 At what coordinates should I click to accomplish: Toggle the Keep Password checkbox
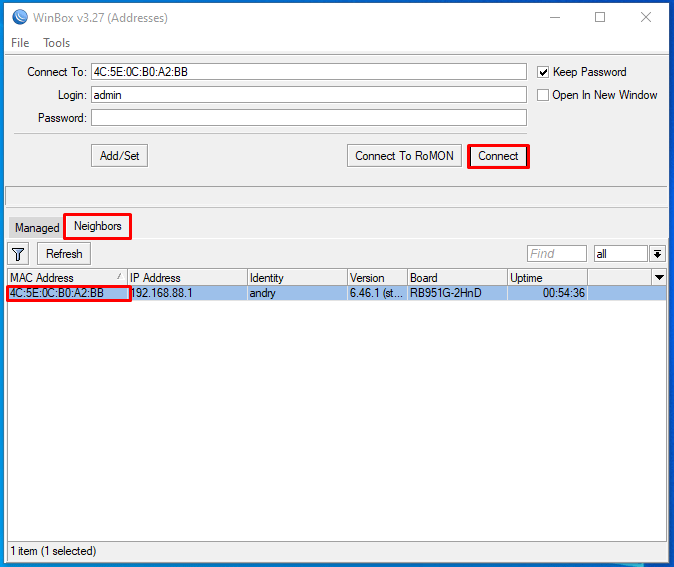pos(543,72)
